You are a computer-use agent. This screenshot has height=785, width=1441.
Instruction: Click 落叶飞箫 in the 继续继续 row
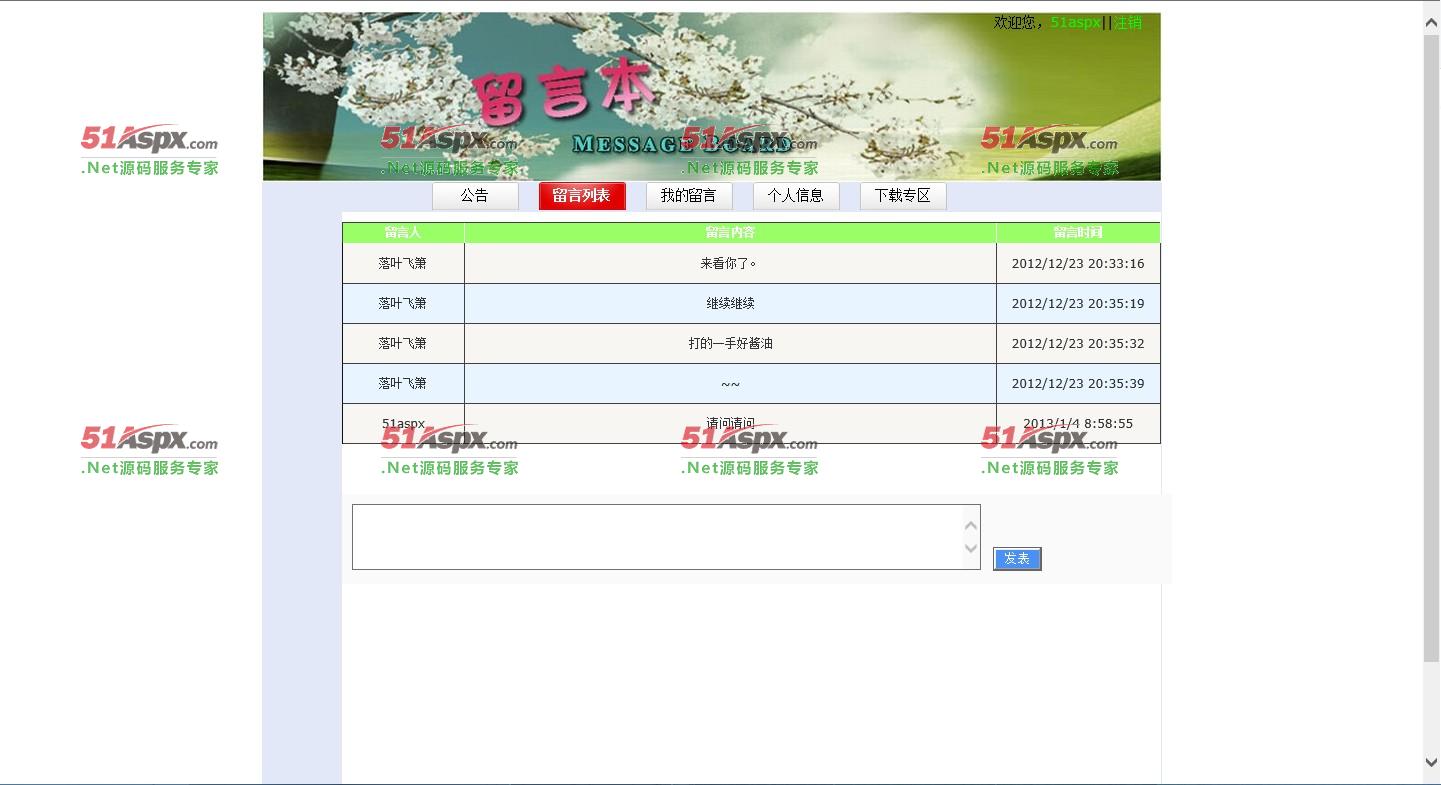tap(403, 303)
